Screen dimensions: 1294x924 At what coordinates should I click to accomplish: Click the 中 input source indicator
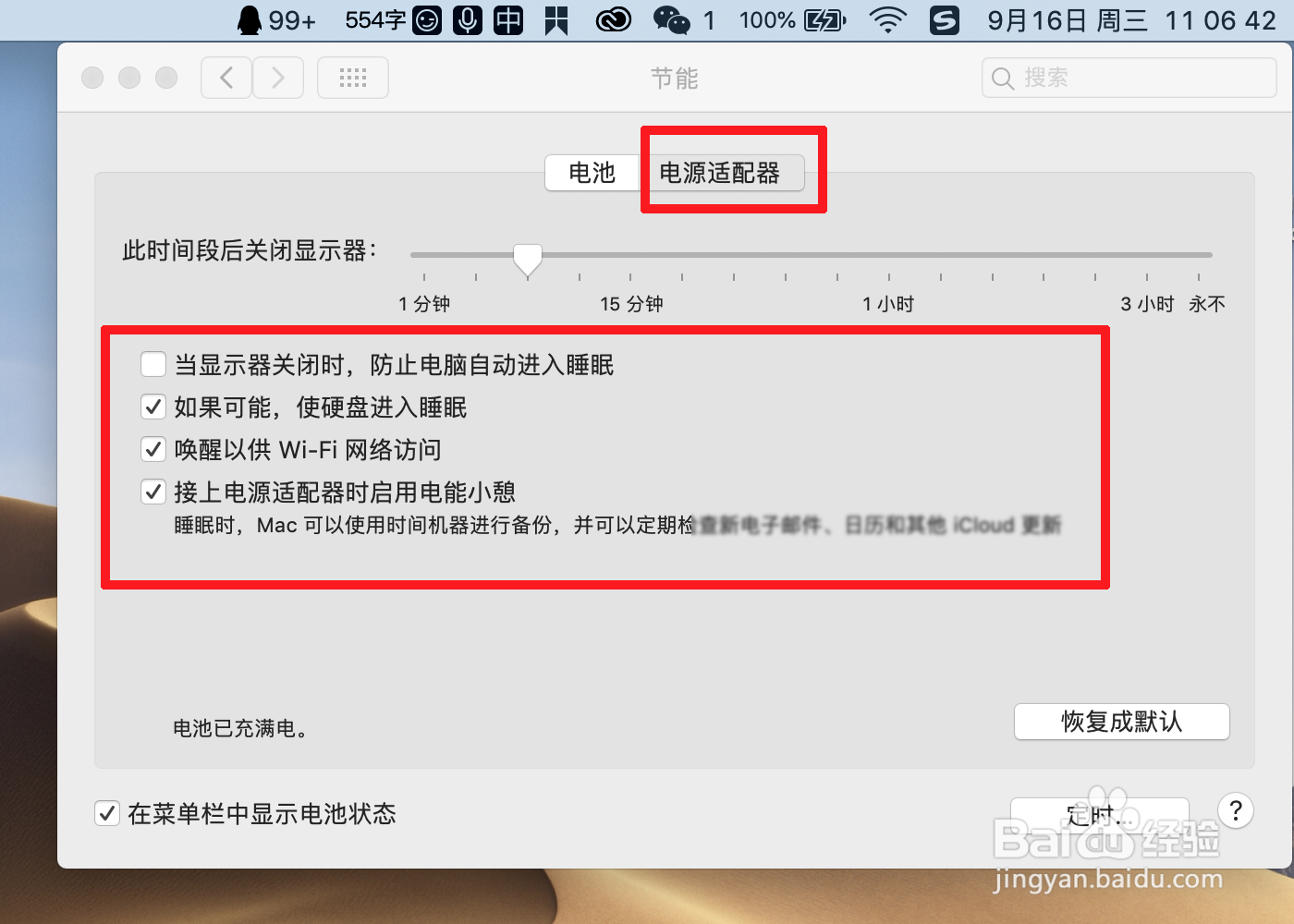pyautogui.click(x=507, y=19)
